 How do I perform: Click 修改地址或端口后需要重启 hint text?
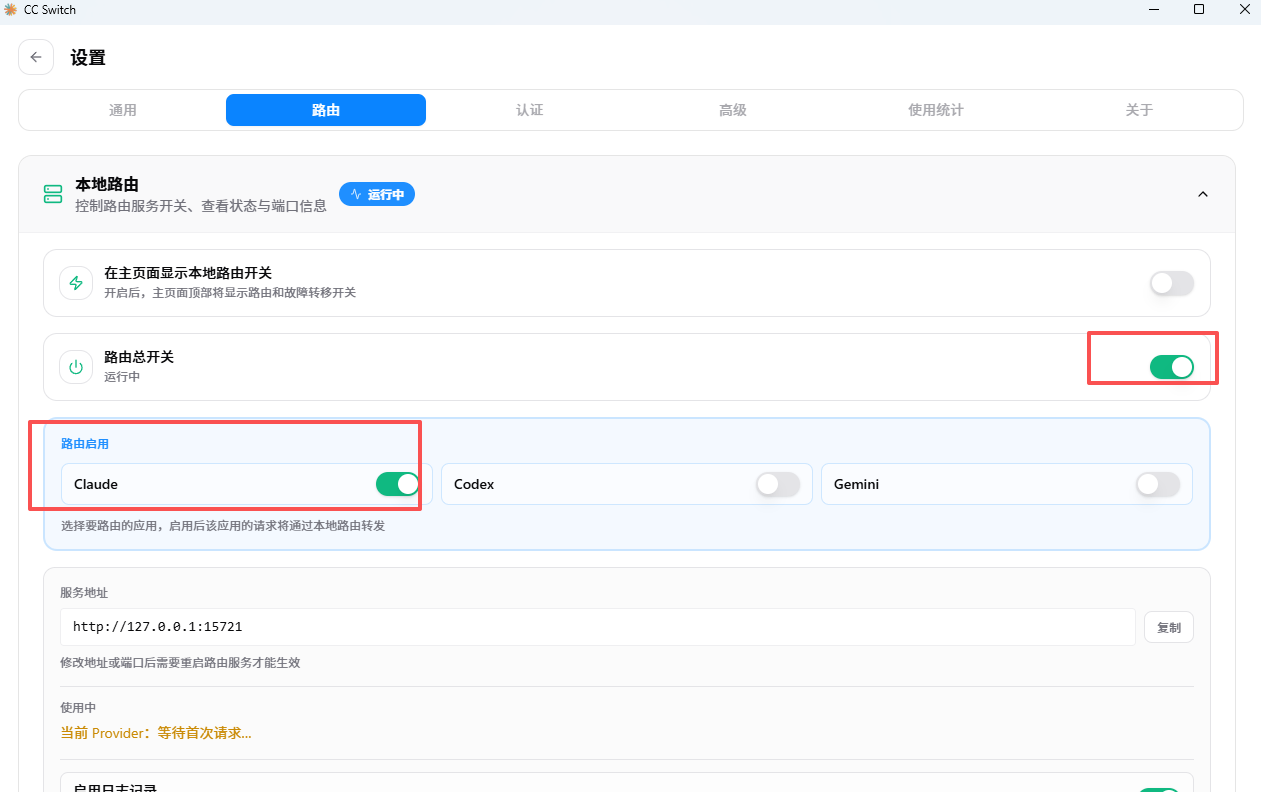click(x=180, y=663)
